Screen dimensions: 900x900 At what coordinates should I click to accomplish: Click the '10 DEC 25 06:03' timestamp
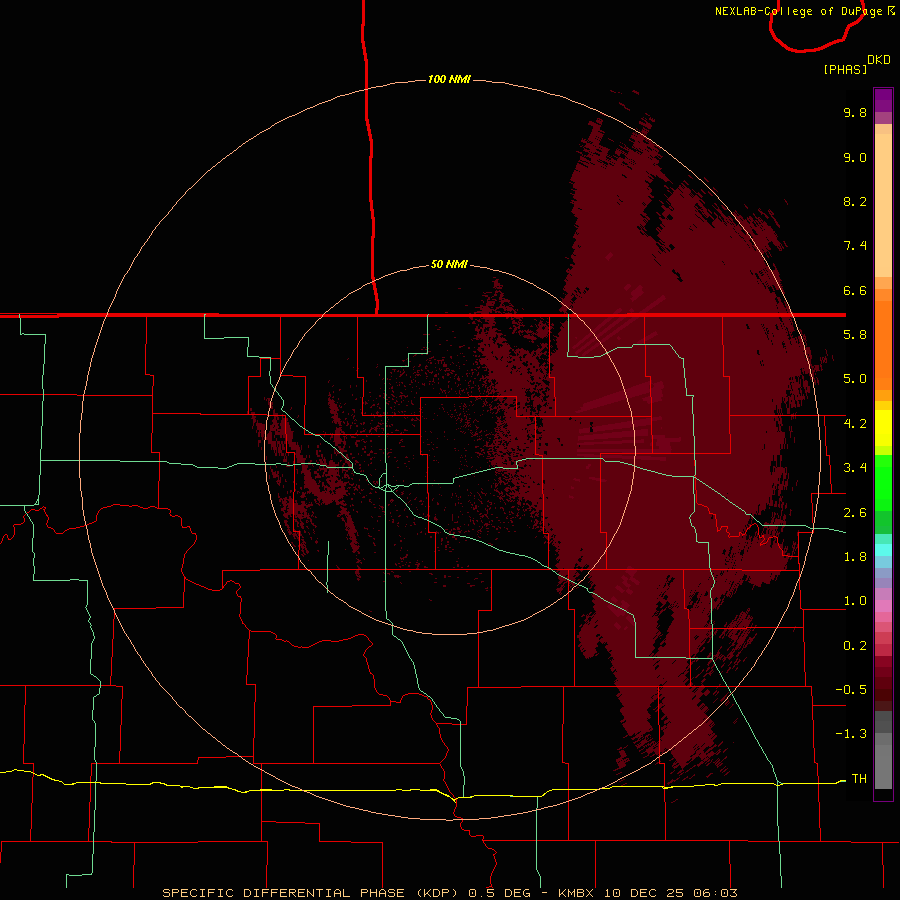(671, 893)
